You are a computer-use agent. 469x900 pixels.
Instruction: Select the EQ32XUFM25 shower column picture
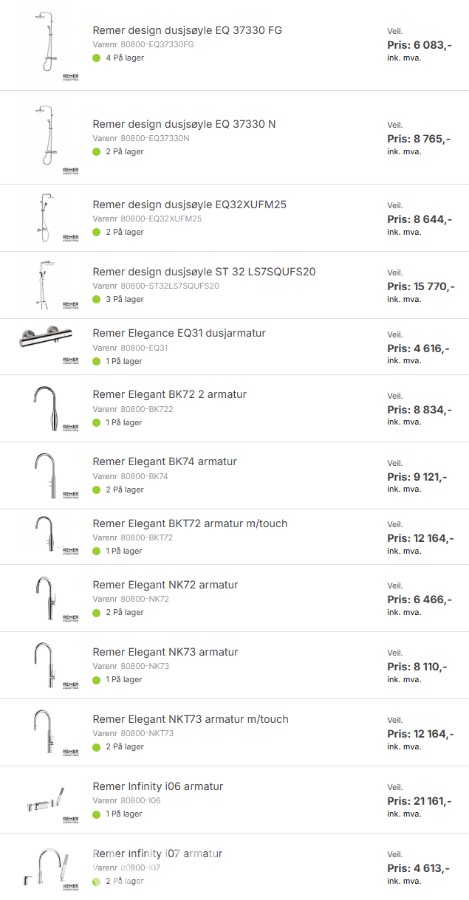(x=51, y=218)
